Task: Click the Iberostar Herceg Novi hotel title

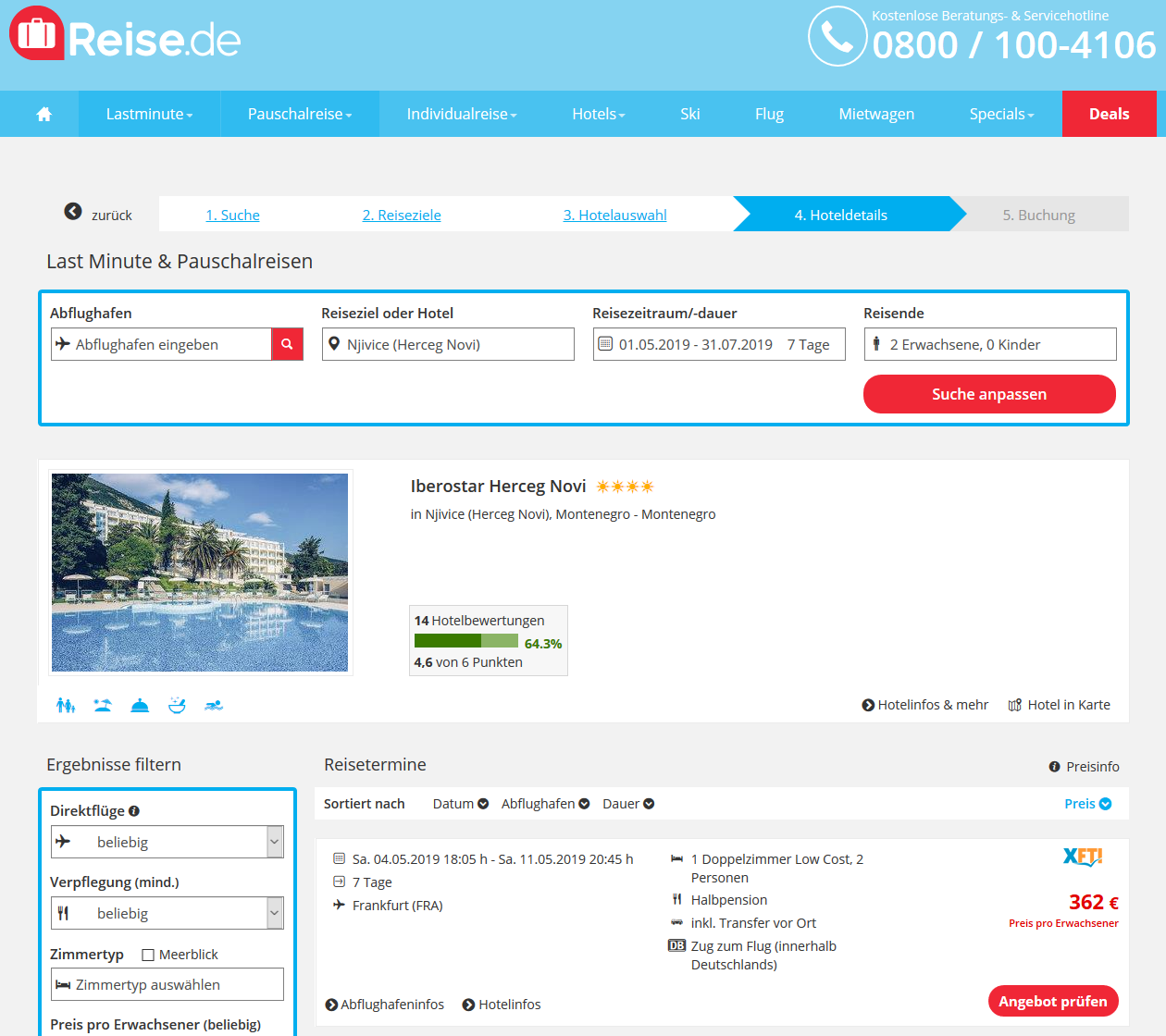Action: coord(498,487)
